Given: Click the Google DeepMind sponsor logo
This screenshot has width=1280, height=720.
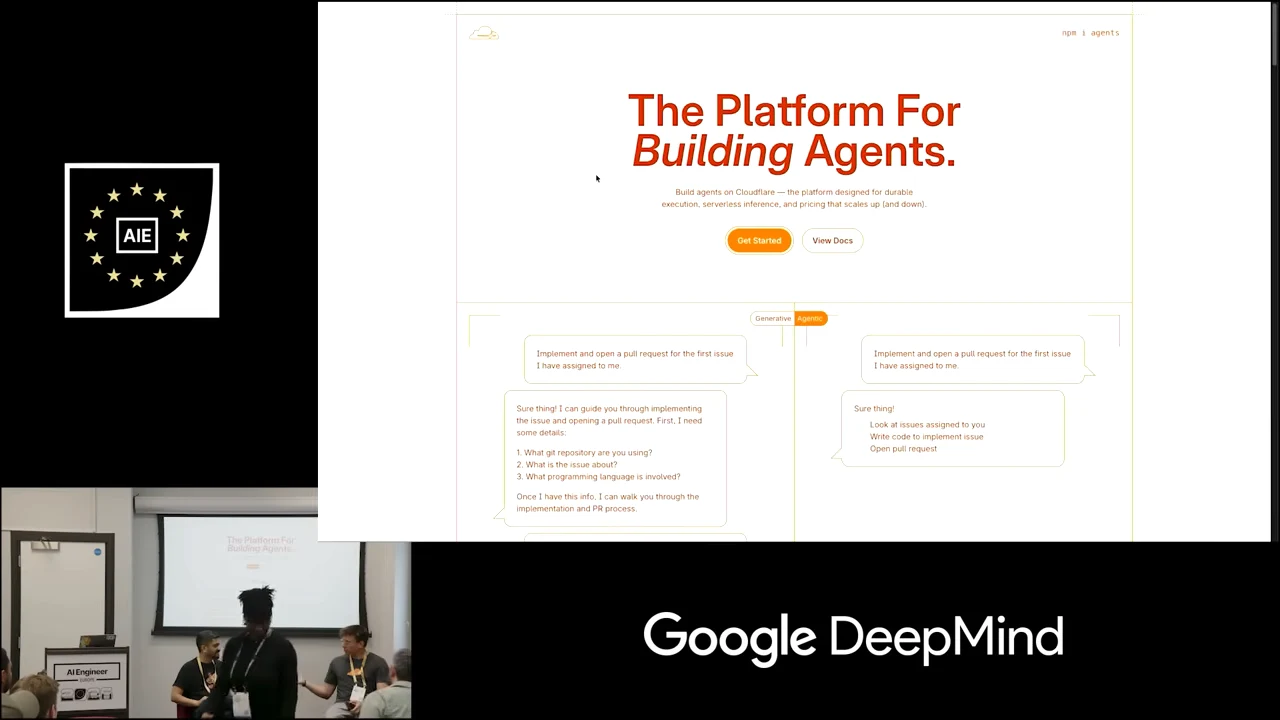Looking at the screenshot, I should point(853,637).
